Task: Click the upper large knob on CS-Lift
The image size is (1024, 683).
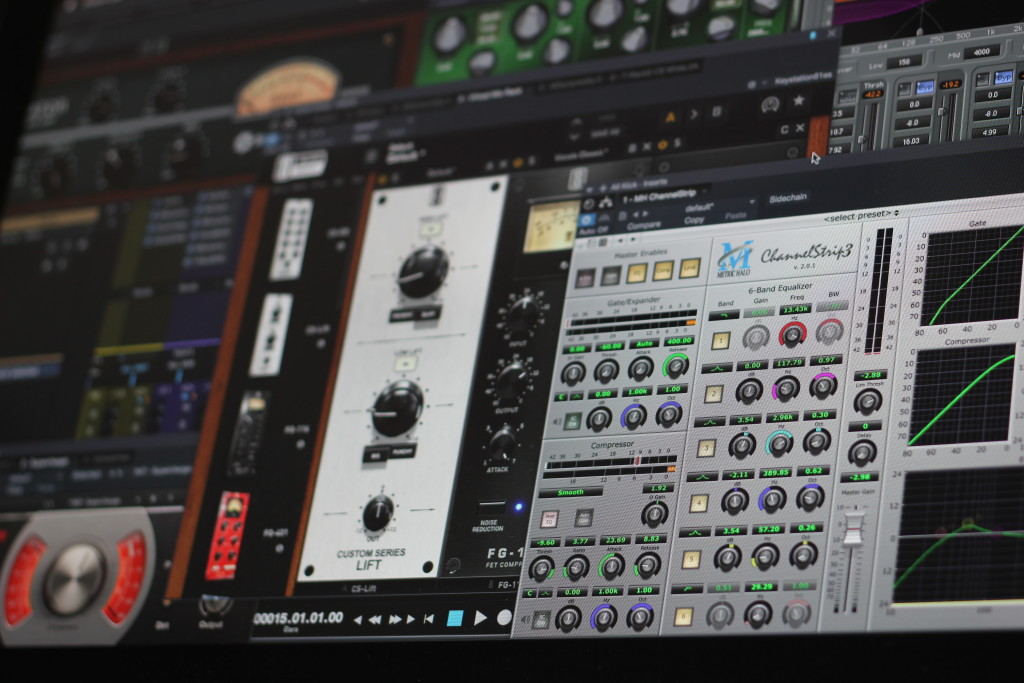Action: click(x=423, y=272)
